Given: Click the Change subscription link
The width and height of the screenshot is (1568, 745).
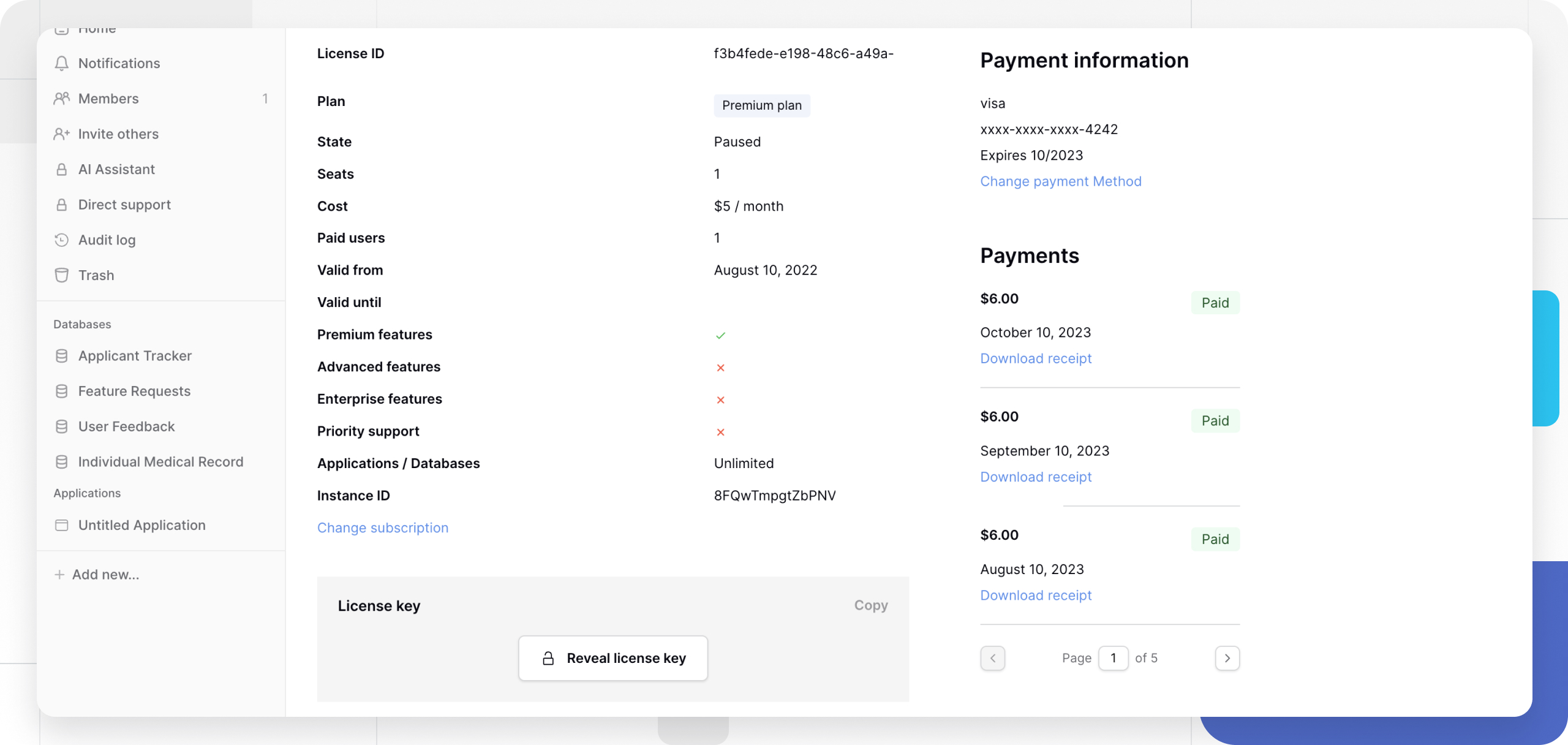Looking at the screenshot, I should (x=383, y=528).
